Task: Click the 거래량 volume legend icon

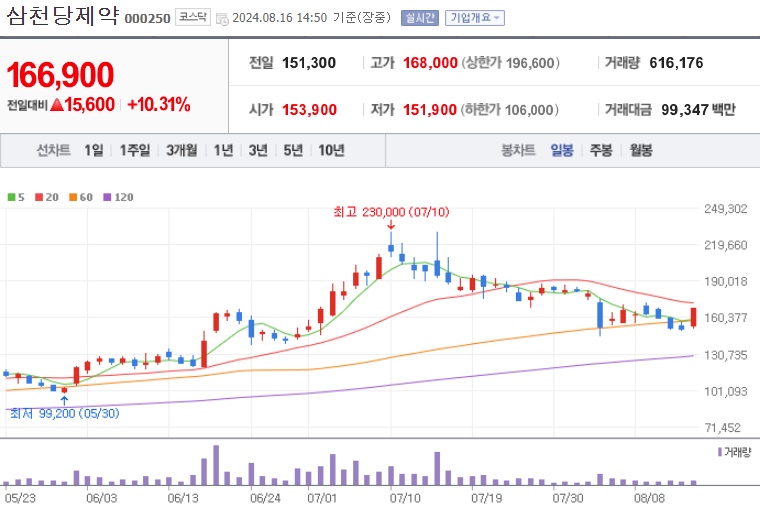Action: (x=720, y=452)
